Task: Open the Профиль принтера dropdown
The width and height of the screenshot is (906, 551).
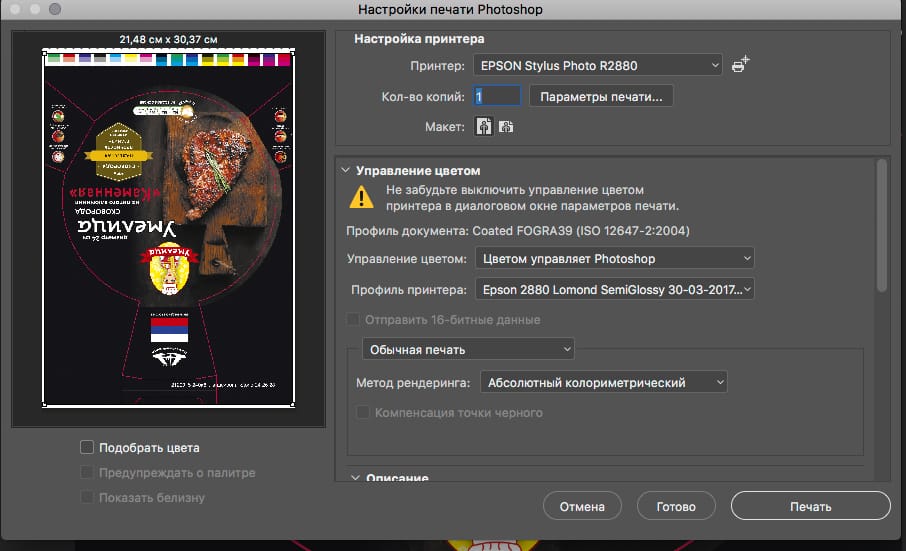Action: (614, 290)
